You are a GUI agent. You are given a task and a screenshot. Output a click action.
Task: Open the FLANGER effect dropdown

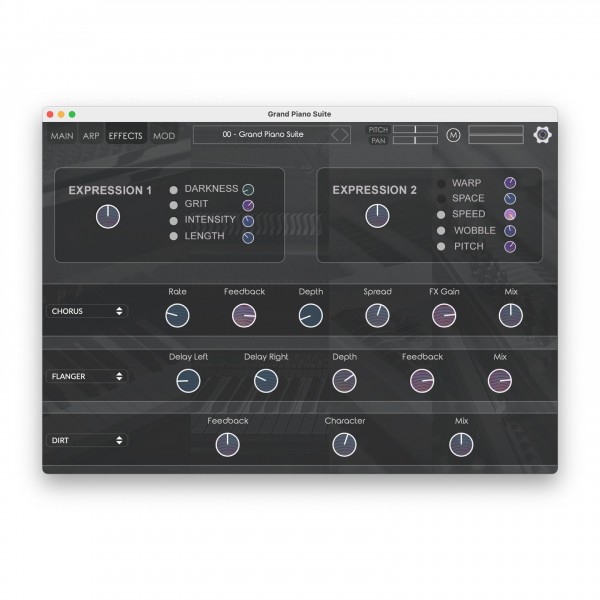point(87,376)
